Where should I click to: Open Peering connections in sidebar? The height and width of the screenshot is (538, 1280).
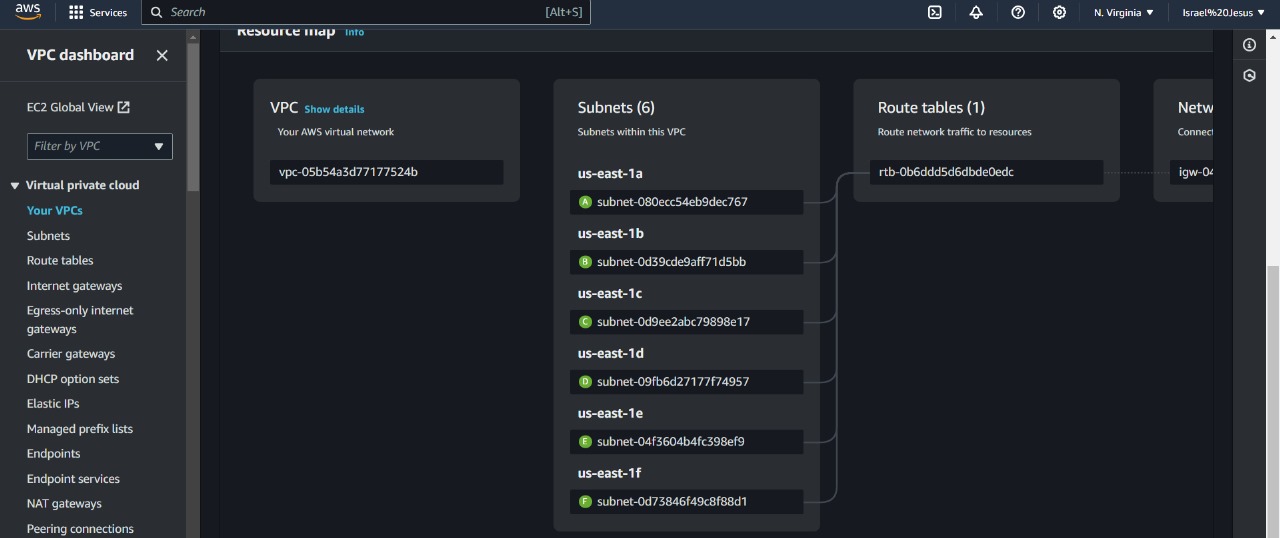pos(80,528)
